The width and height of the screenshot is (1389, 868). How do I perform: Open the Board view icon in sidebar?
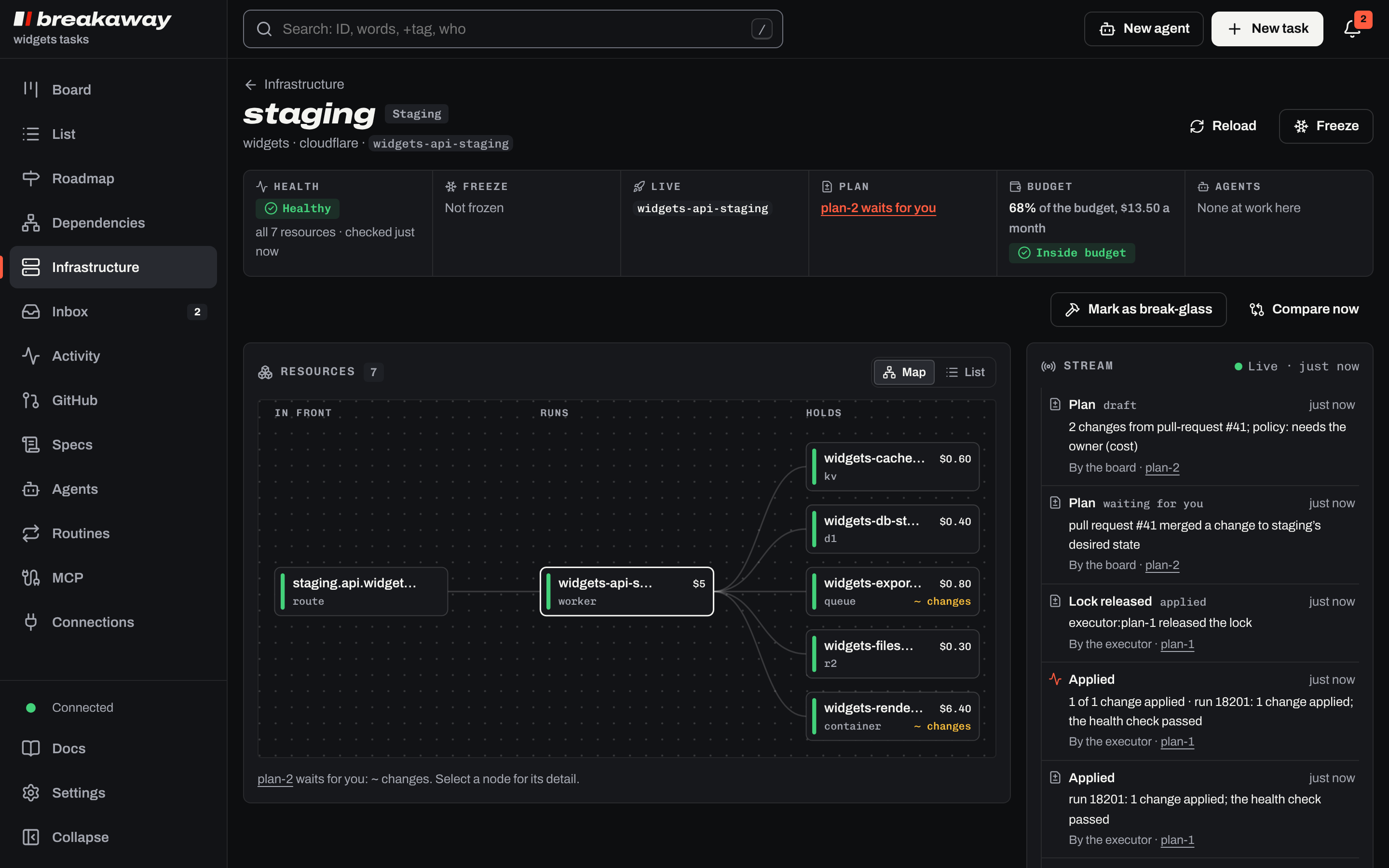[x=30, y=90]
